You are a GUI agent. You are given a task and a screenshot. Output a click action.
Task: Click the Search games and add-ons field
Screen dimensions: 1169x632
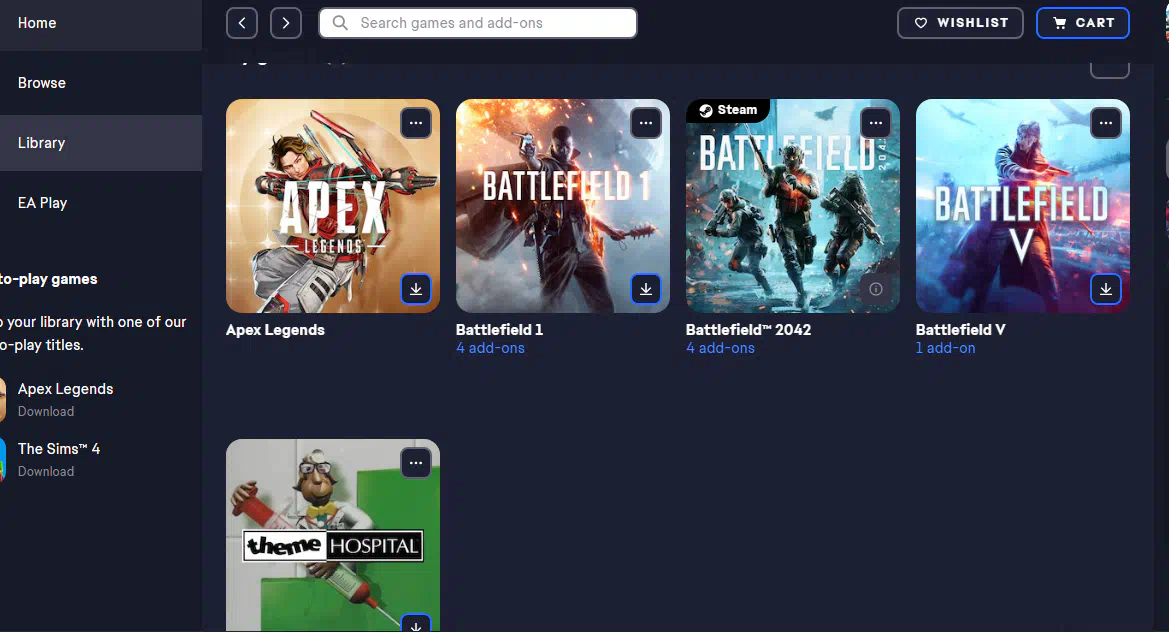[x=478, y=23]
